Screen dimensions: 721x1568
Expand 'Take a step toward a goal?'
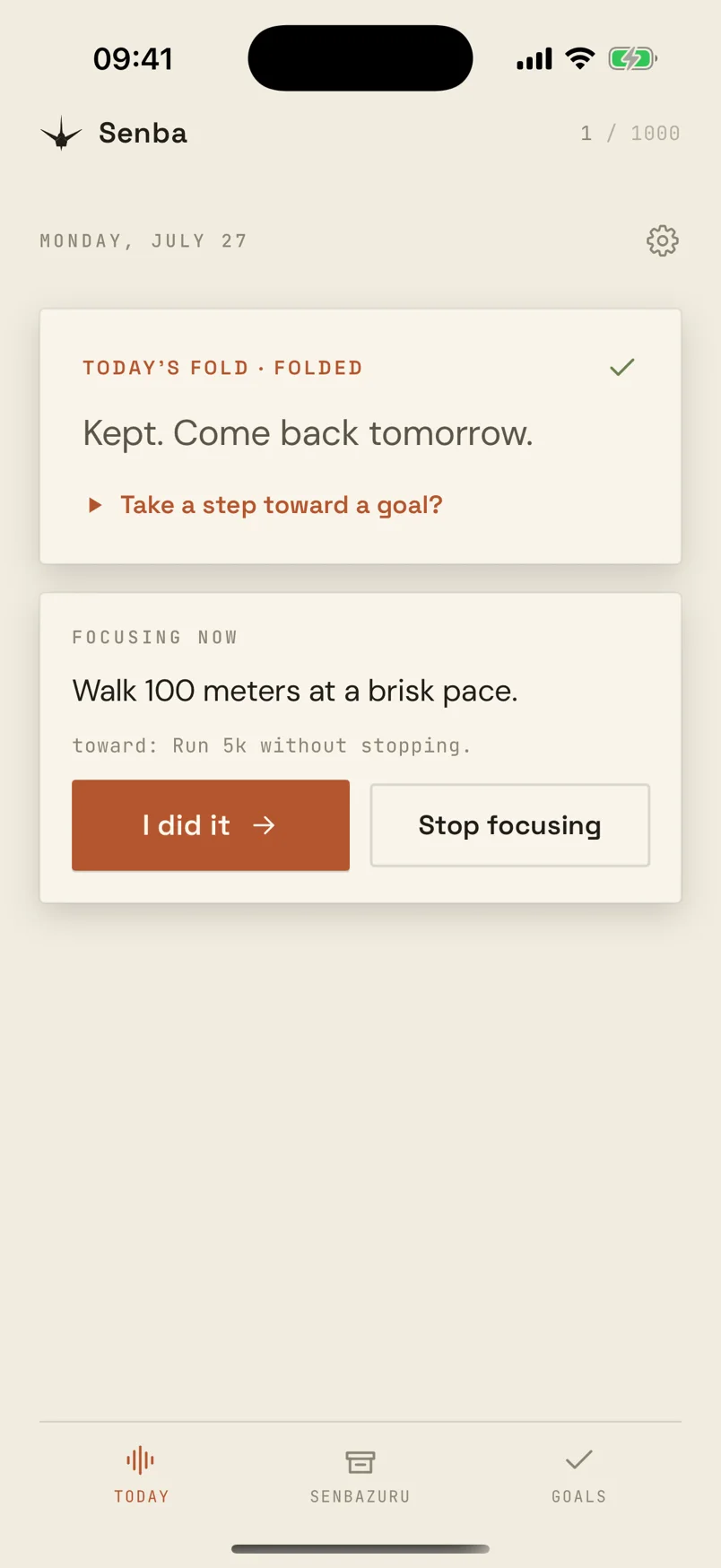[282, 505]
